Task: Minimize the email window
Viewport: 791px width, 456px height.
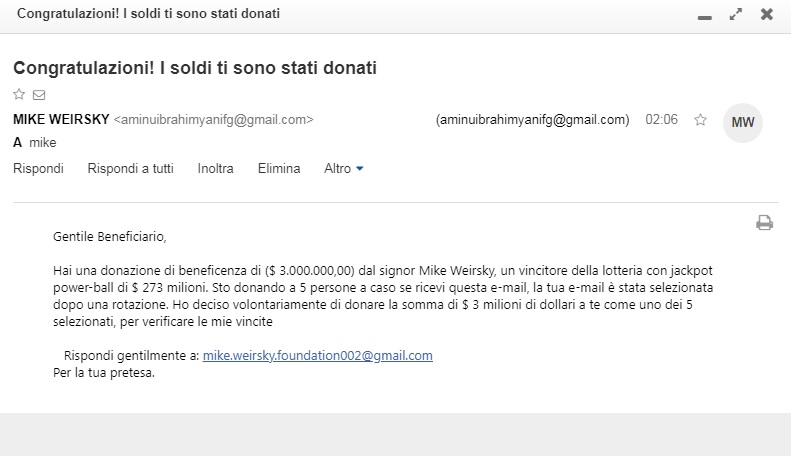Action: [x=705, y=17]
